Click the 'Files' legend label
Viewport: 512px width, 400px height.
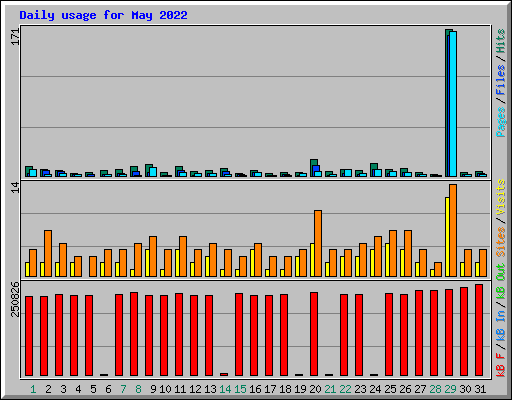pos(501,80)
